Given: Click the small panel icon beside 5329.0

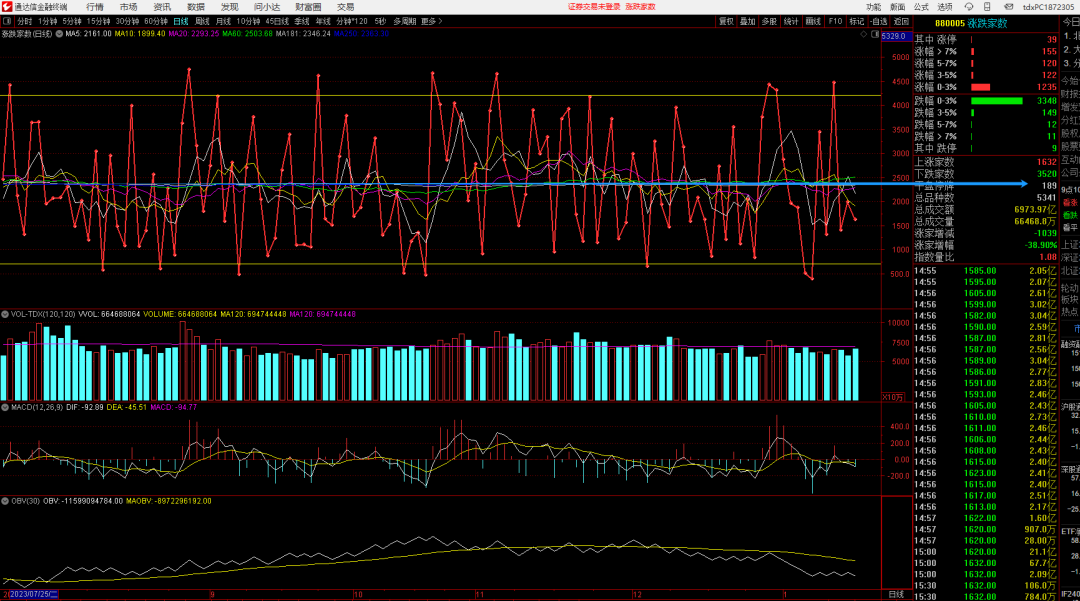Looking at the screenshot, I should coord(875,34).
